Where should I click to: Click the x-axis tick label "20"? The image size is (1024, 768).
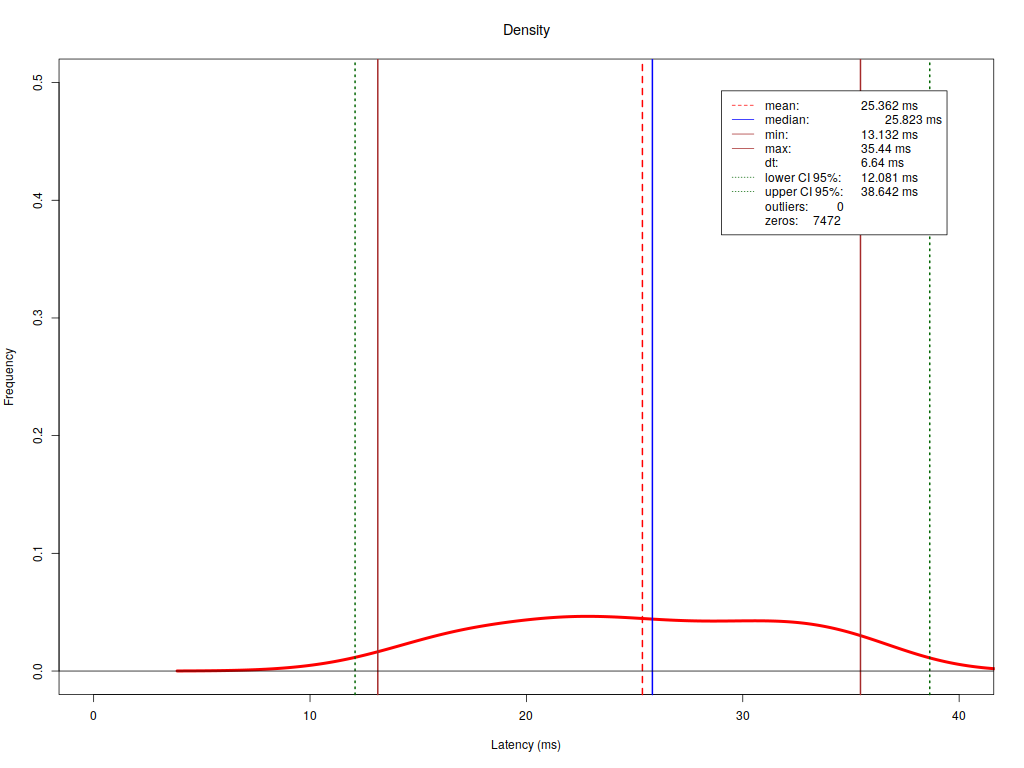(x=526, y=716)
